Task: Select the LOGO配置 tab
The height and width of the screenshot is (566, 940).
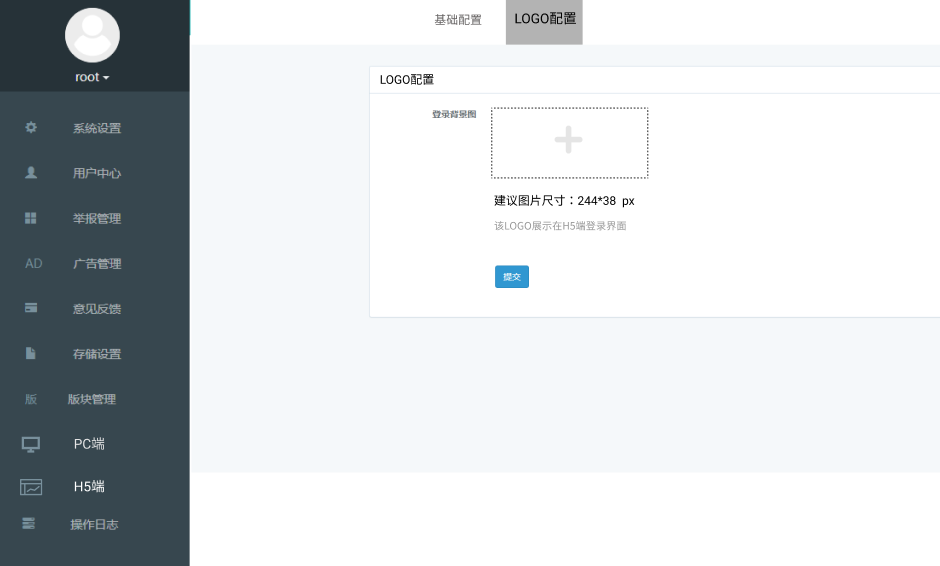Action: (x=544, y=22)
